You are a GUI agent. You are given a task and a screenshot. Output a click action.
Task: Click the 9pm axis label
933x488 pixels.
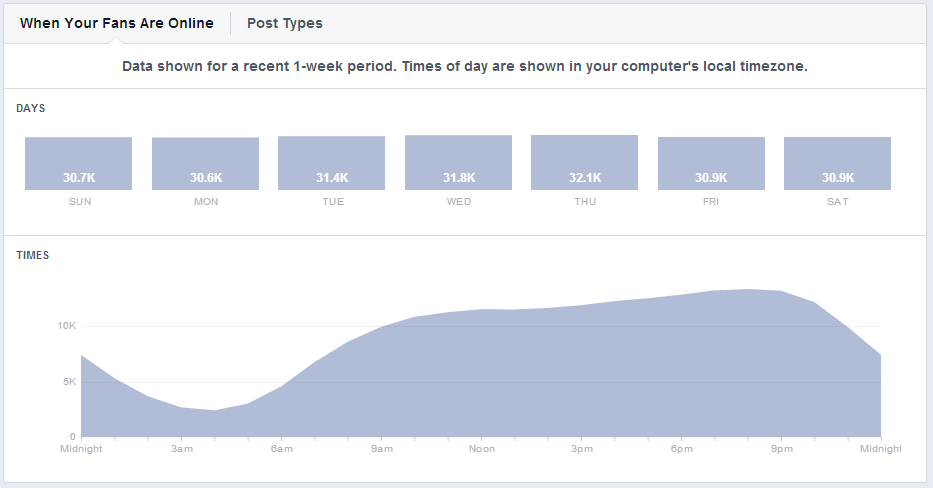(x=781, y=449)
